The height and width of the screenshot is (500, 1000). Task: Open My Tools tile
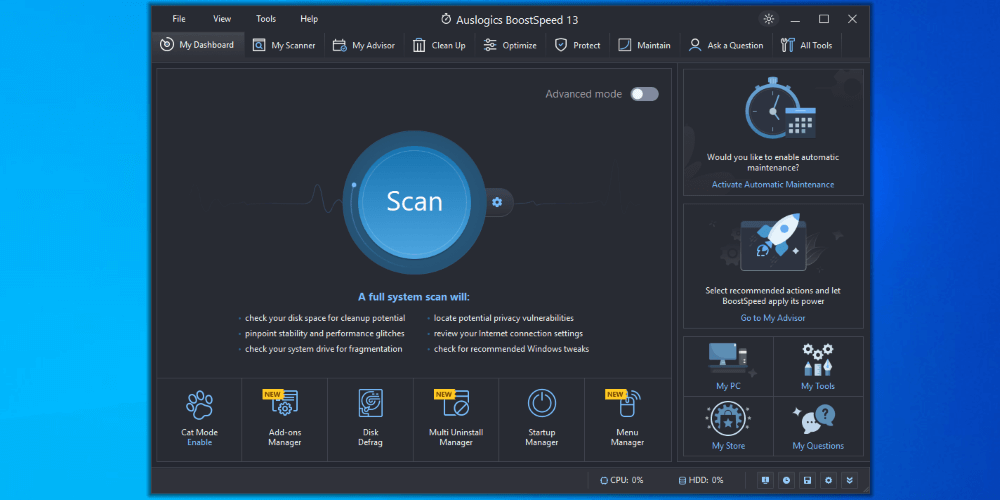(x=818, y=366)
